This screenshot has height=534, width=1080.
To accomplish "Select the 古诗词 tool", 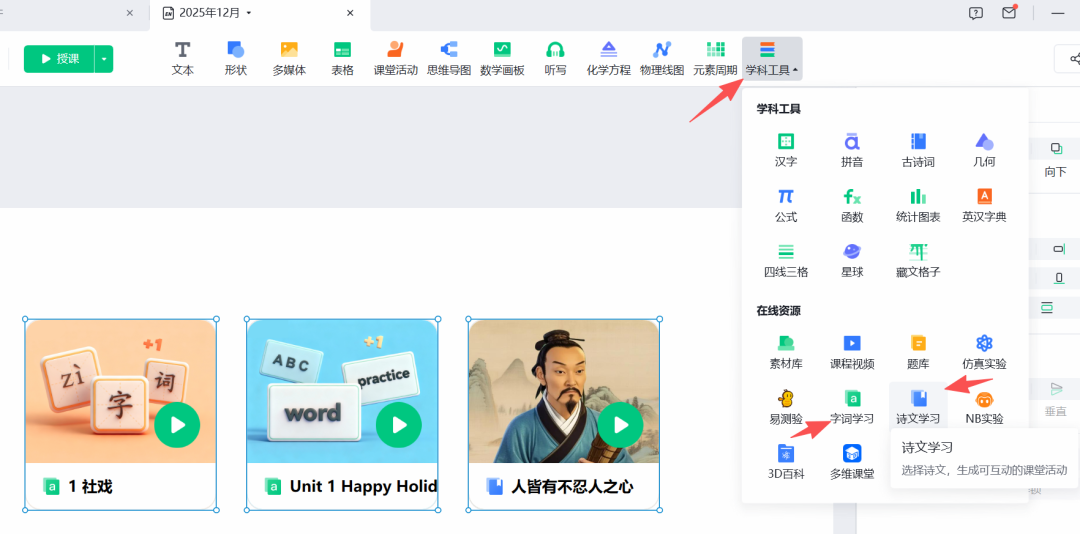I will point(918,151).
